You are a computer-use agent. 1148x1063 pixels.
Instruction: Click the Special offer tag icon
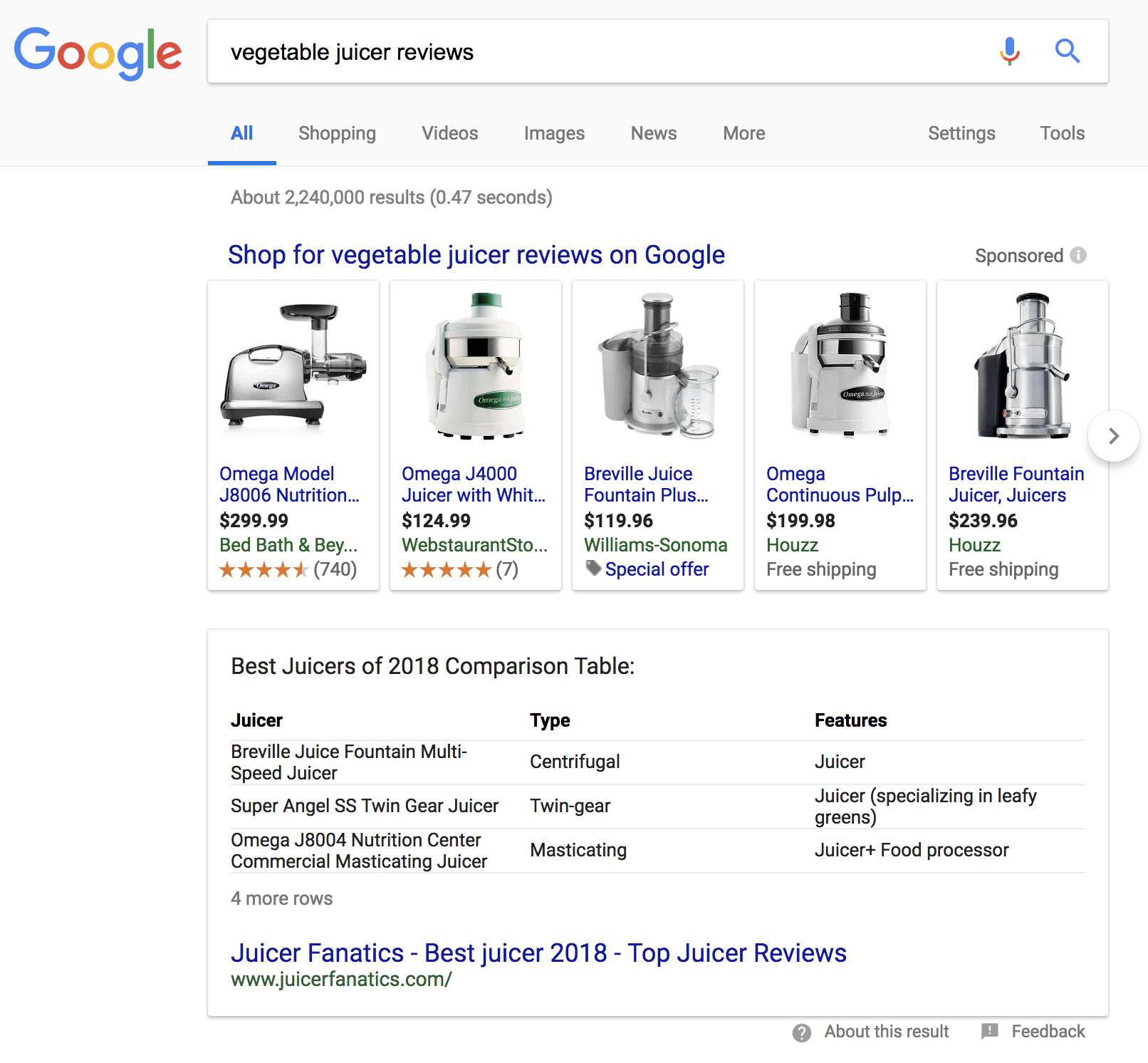point(593,568)
